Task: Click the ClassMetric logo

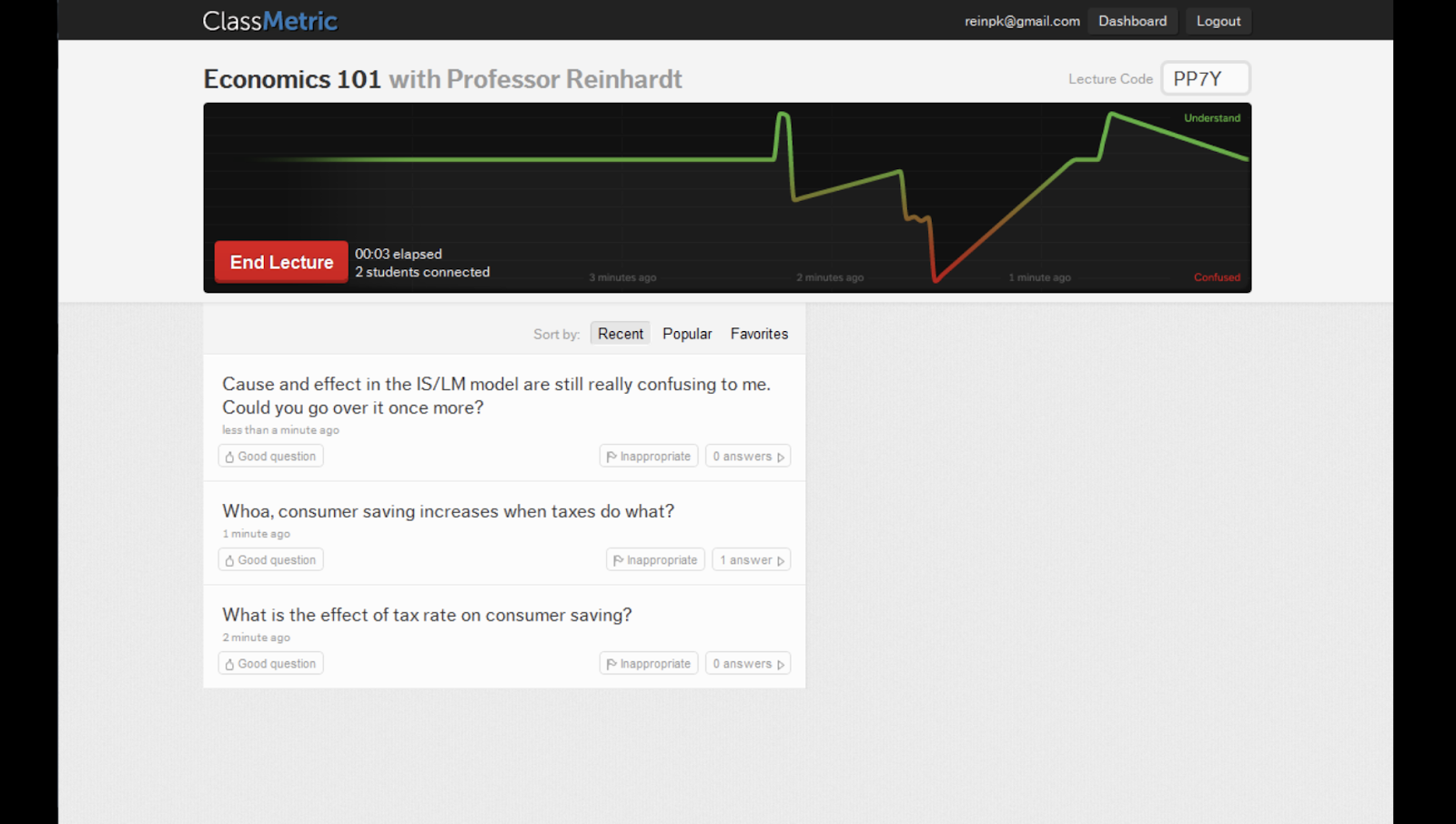Action: 269,21
